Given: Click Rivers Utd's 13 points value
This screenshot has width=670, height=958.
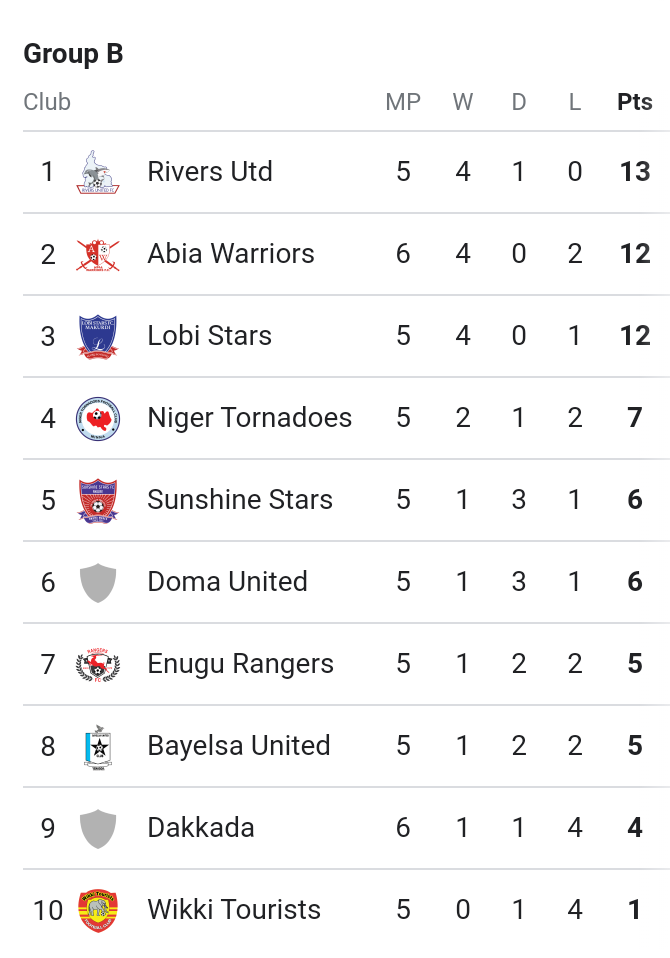Looking at the screenshot, I should [635, 172].
